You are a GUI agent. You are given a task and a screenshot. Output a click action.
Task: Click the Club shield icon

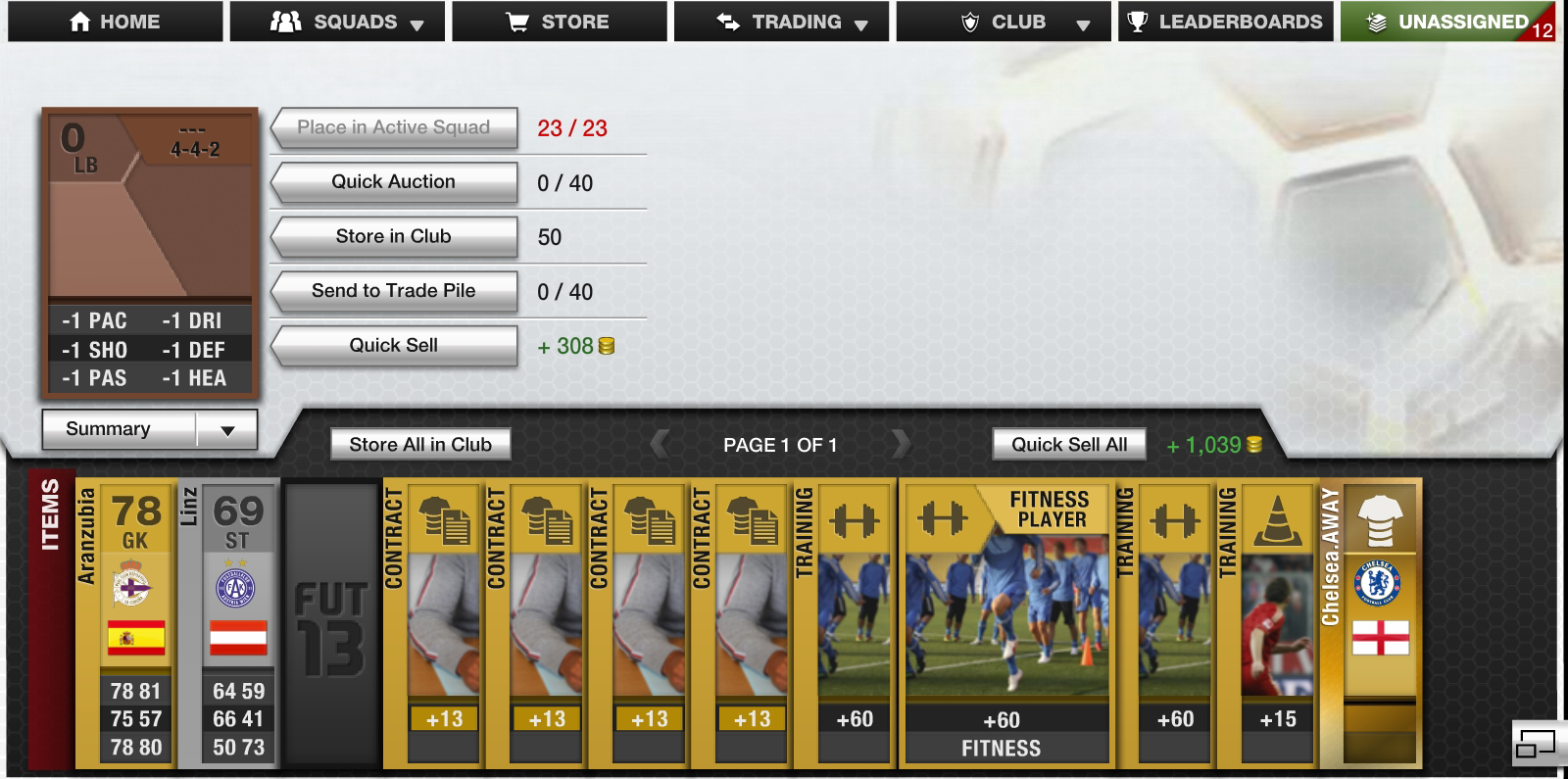(x=970, y=22)
